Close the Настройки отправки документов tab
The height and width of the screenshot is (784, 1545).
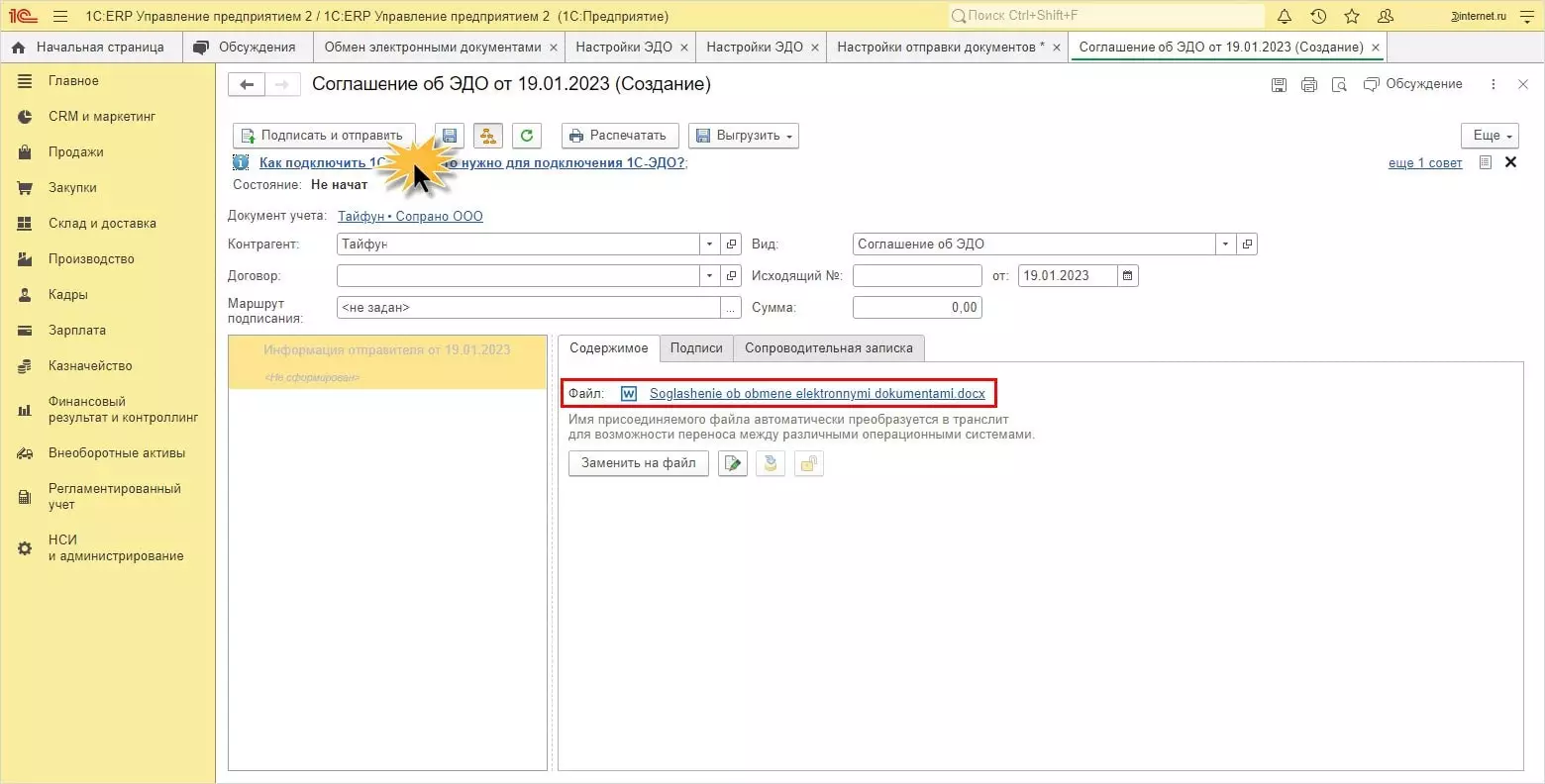pyautogui.click(x=1056, y=48)
